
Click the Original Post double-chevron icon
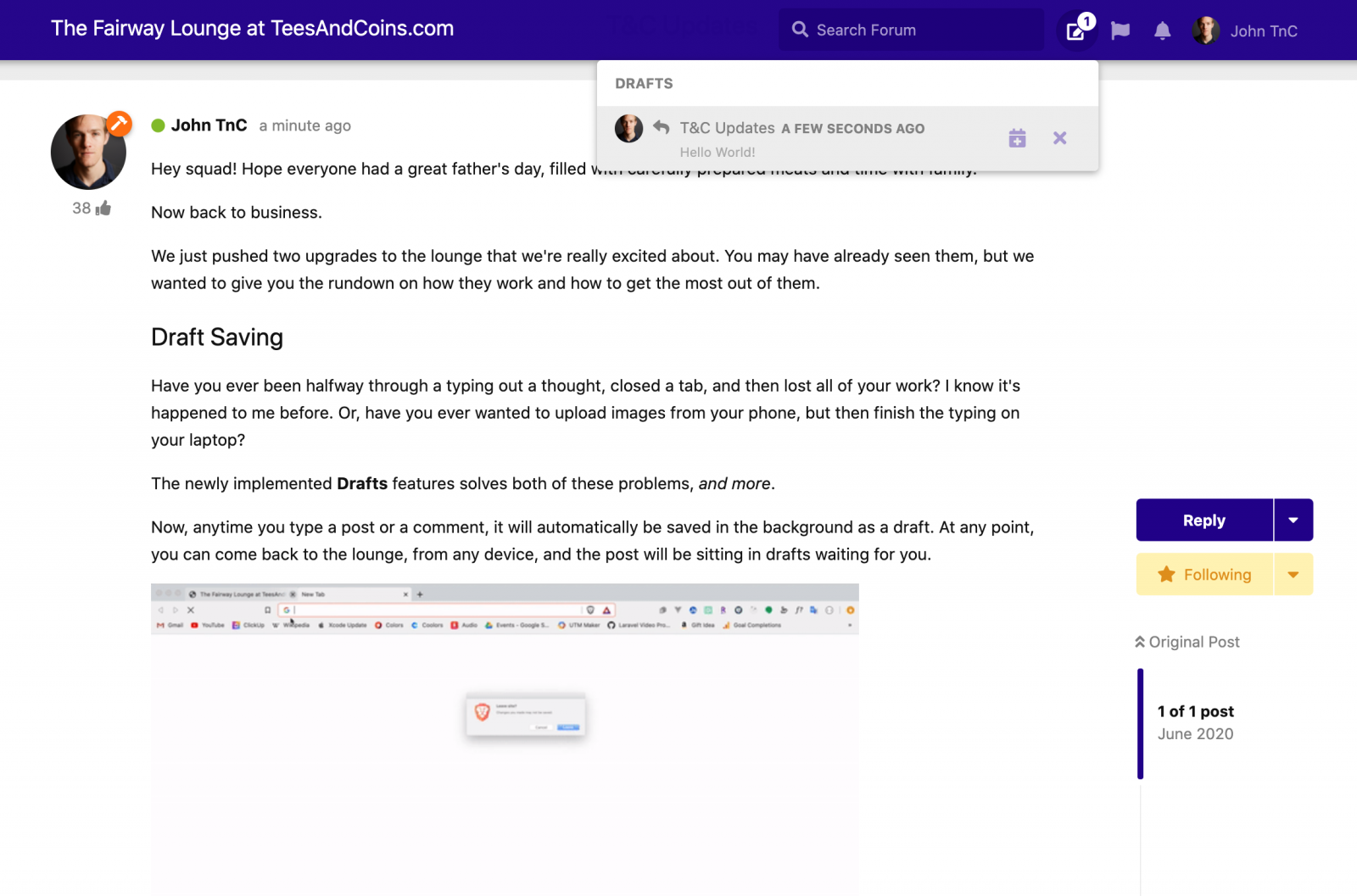[1140, 642]
